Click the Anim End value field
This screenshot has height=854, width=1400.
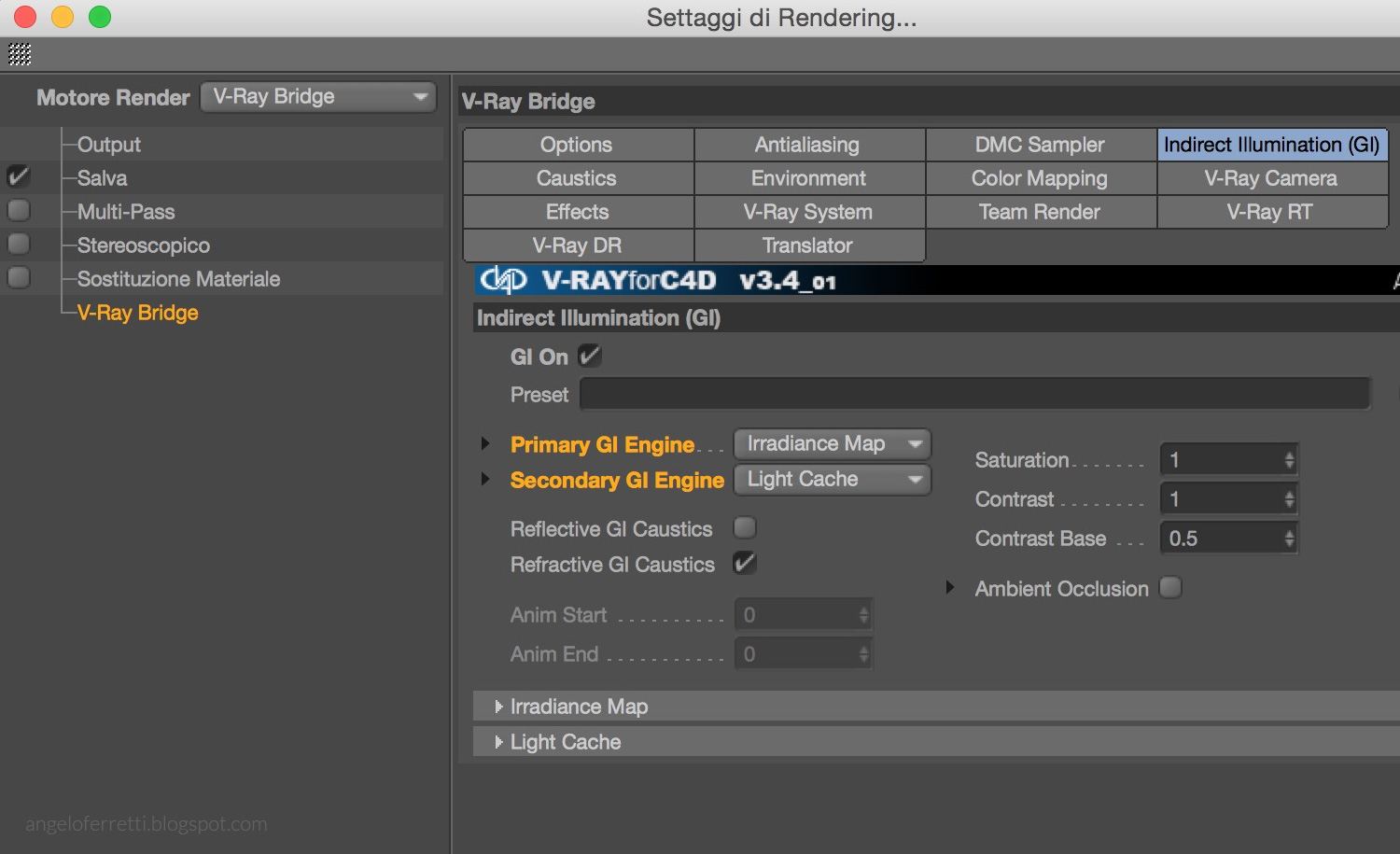[804, 653]
